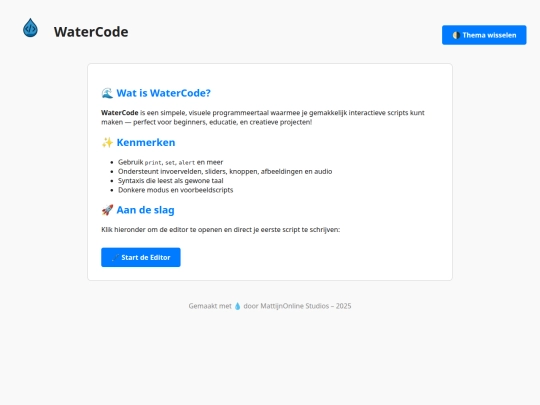Click the sparkles emoji beside Kenmerken

click(107, 143)
